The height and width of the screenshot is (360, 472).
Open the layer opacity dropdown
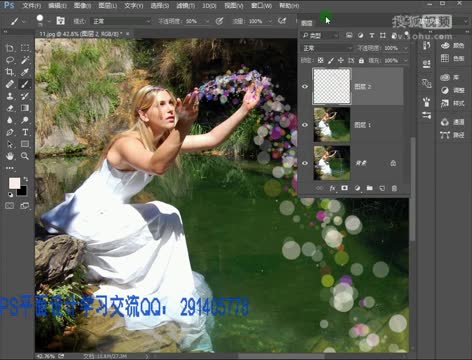click(x=406, y=48)
